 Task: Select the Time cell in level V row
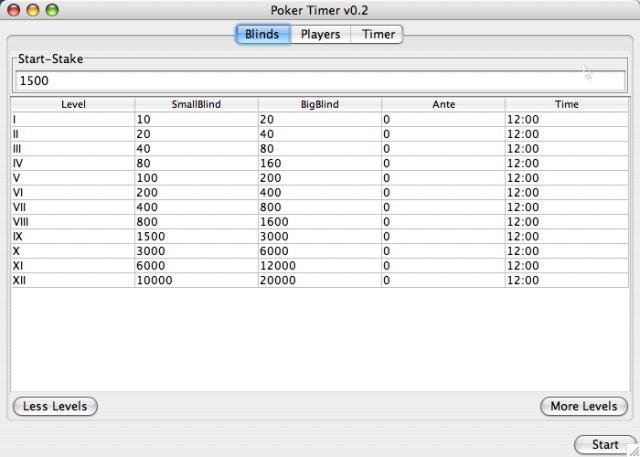[x=567, y=178]
